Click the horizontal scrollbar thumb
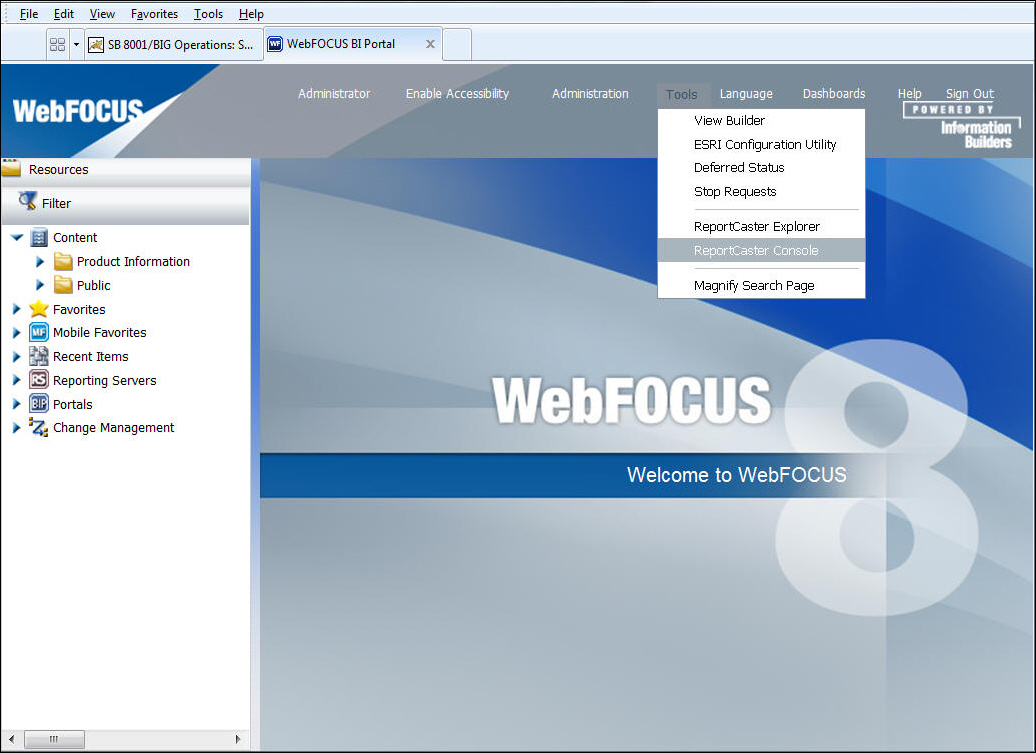Viewport: 1036px width, 753px height. (x=54, y=739)
